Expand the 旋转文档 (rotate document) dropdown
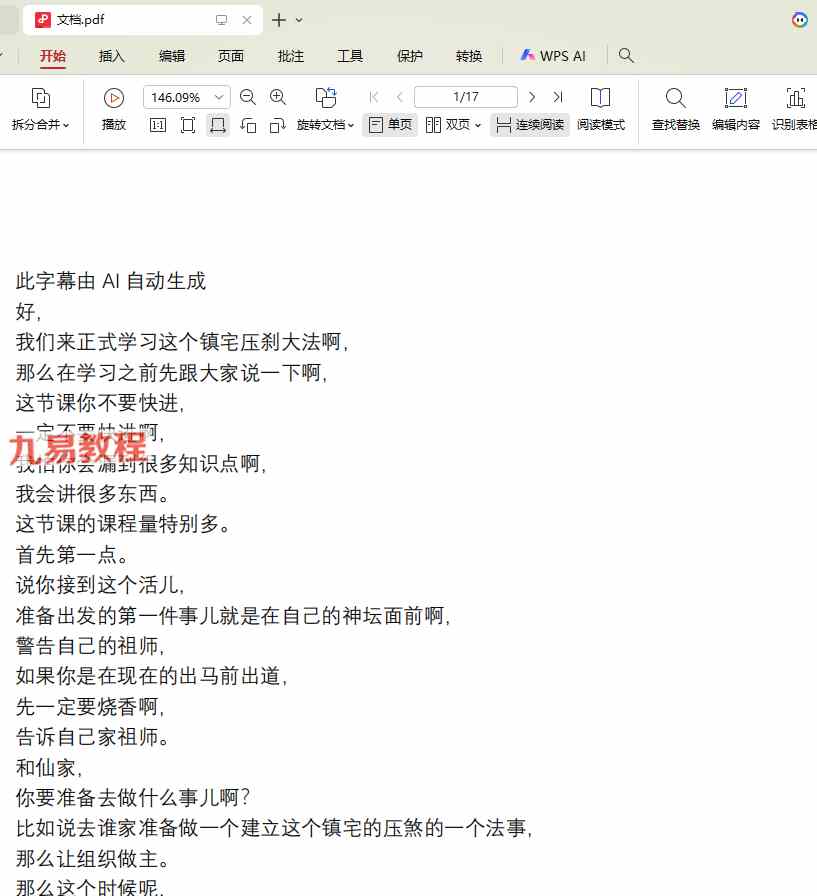The width and height of the screenshot is (817, 896). click(x=326, y=125)
